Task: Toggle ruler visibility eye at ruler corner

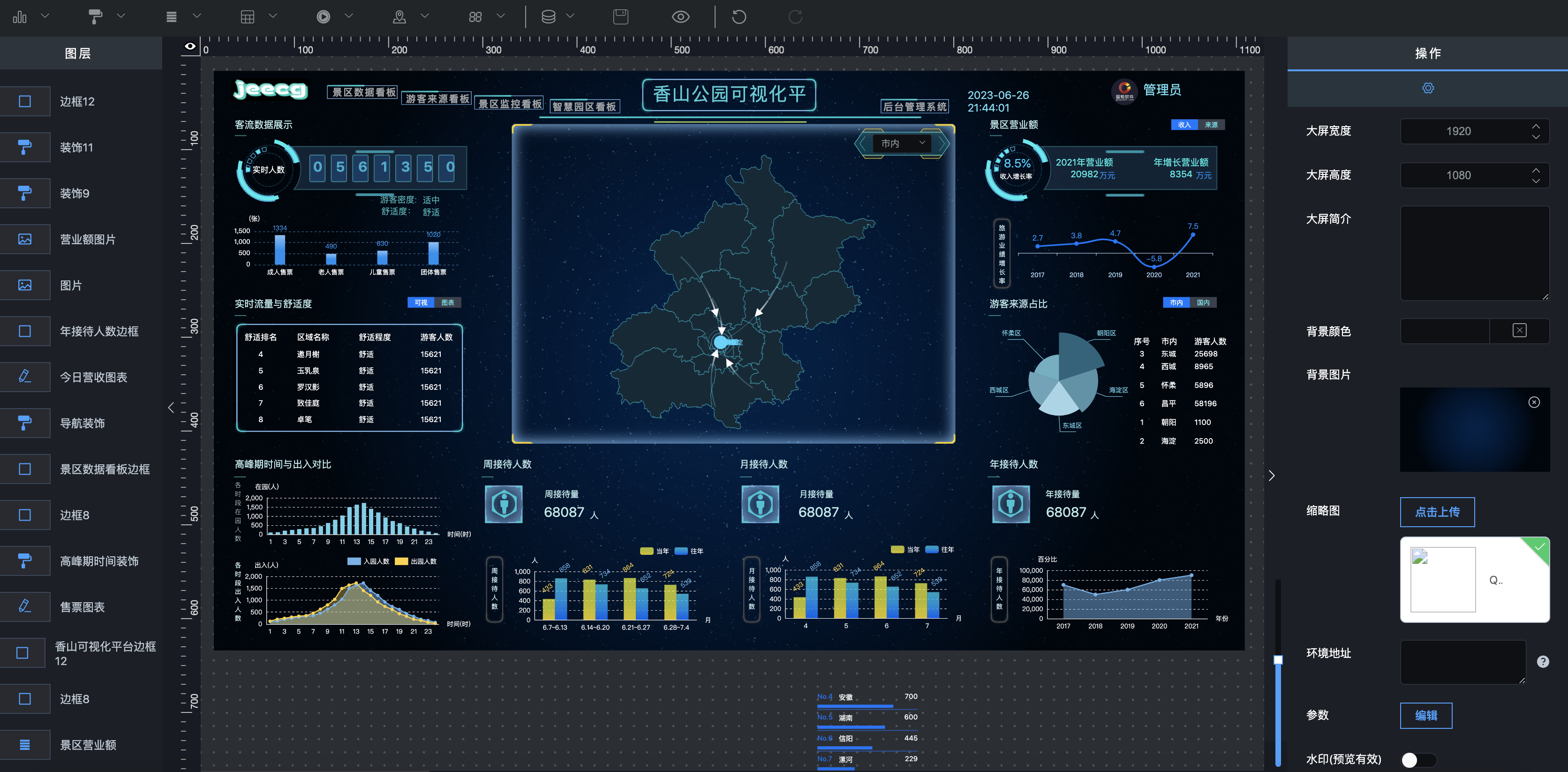Action: [x=190, y=46]
